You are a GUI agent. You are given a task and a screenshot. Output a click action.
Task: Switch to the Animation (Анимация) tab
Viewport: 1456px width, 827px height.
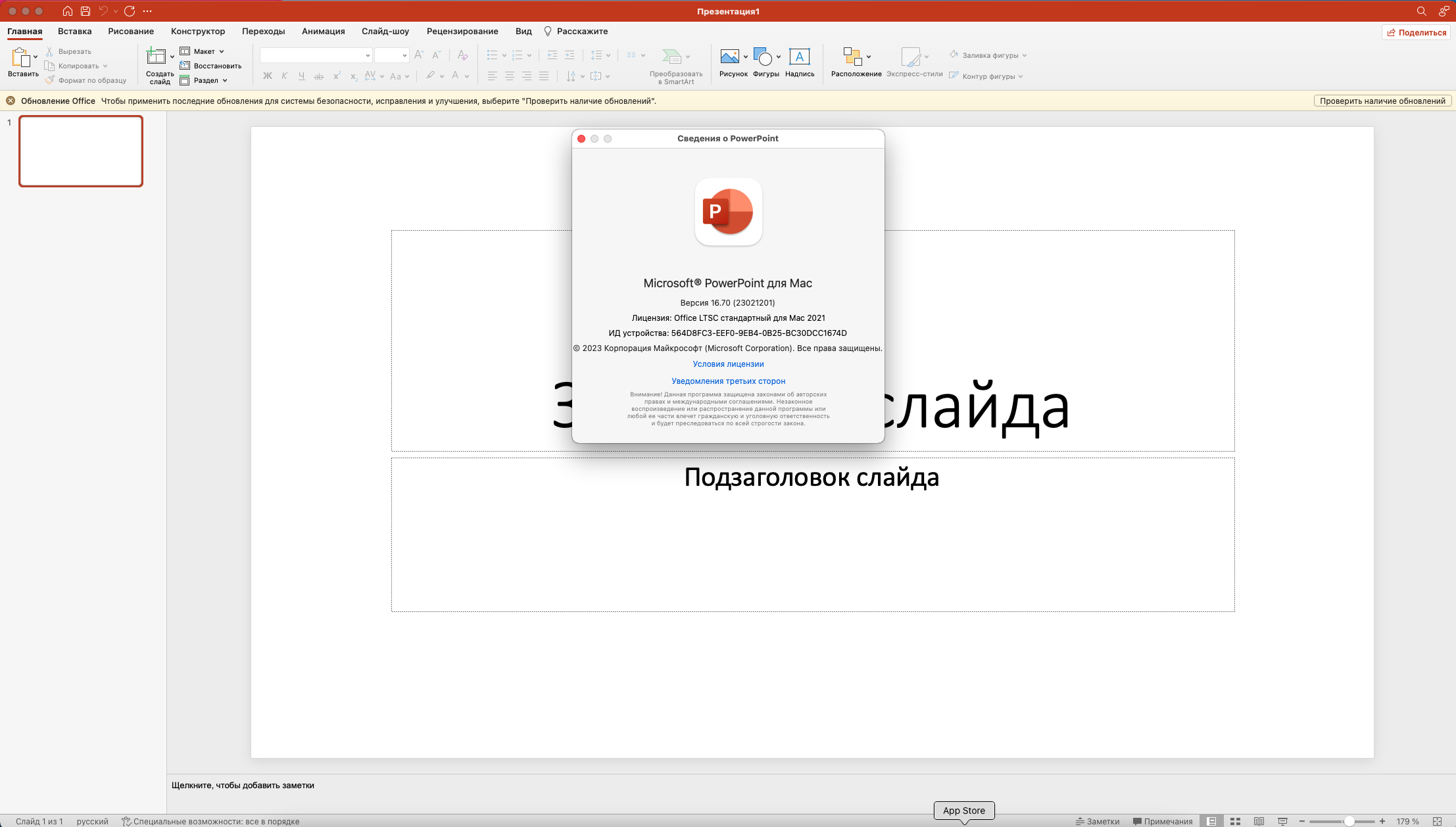323,31
